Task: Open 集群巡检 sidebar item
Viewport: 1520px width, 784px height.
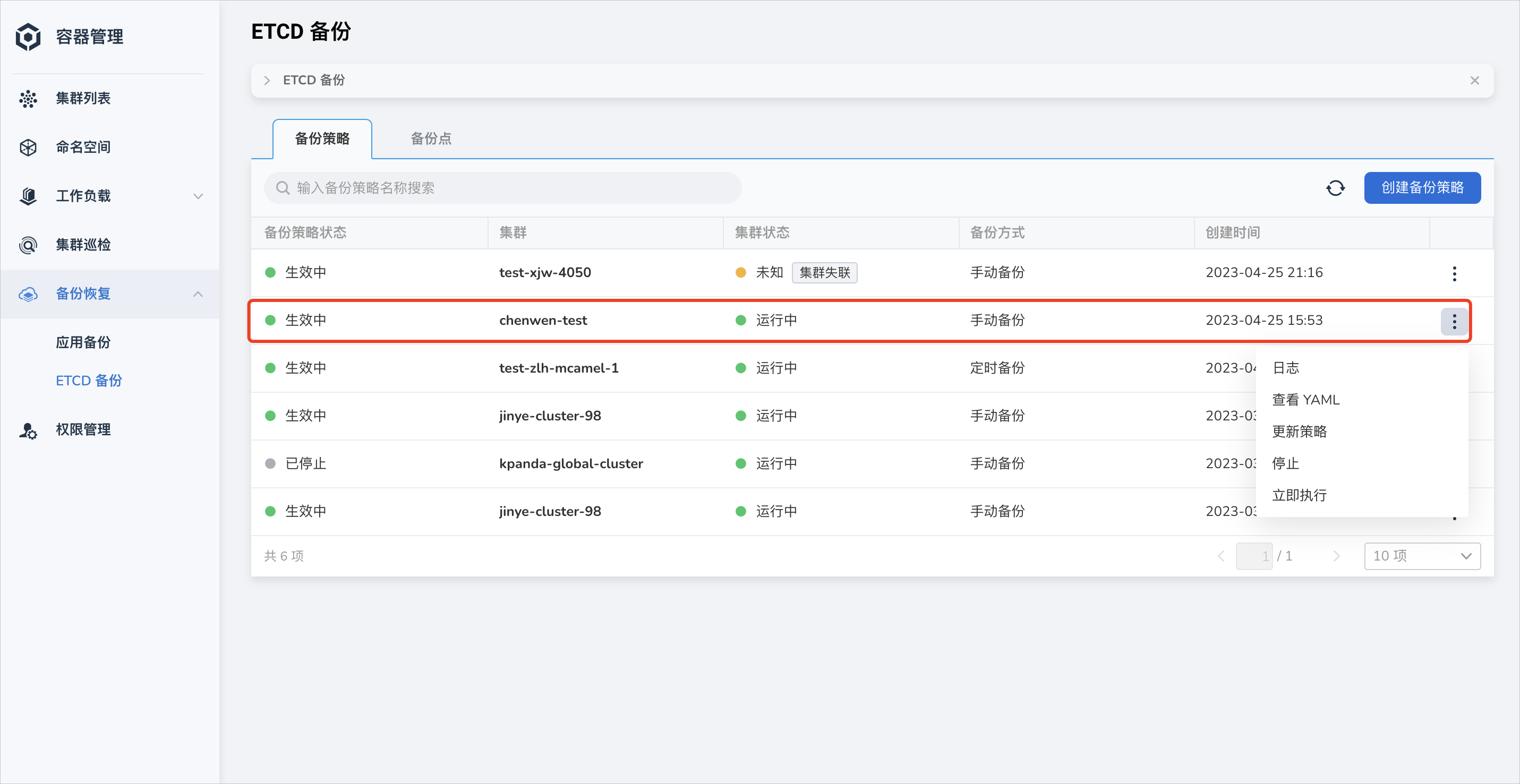Action: tap(109, 245)
